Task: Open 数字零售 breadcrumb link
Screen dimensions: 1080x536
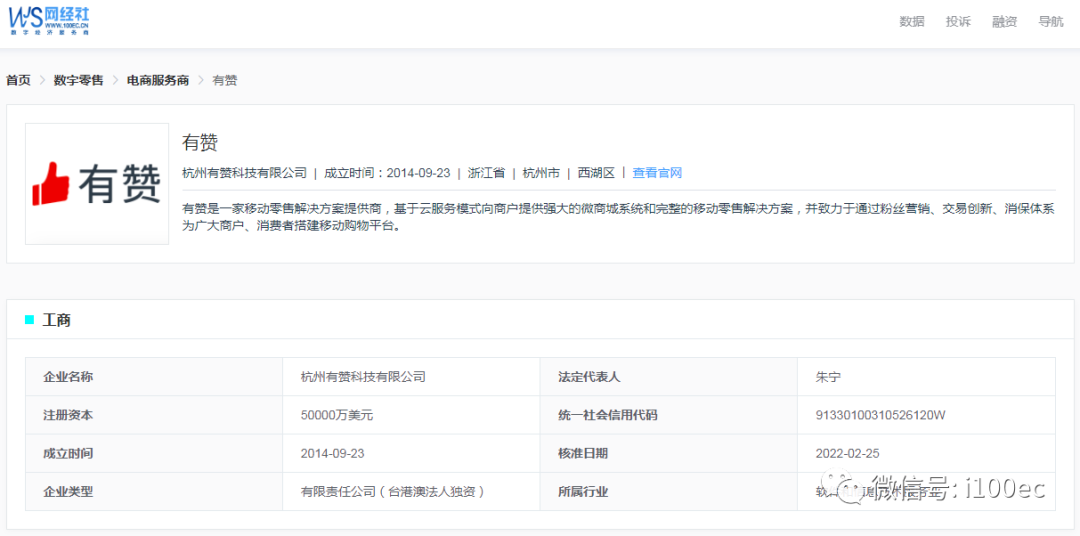Action: click(79, 80)
